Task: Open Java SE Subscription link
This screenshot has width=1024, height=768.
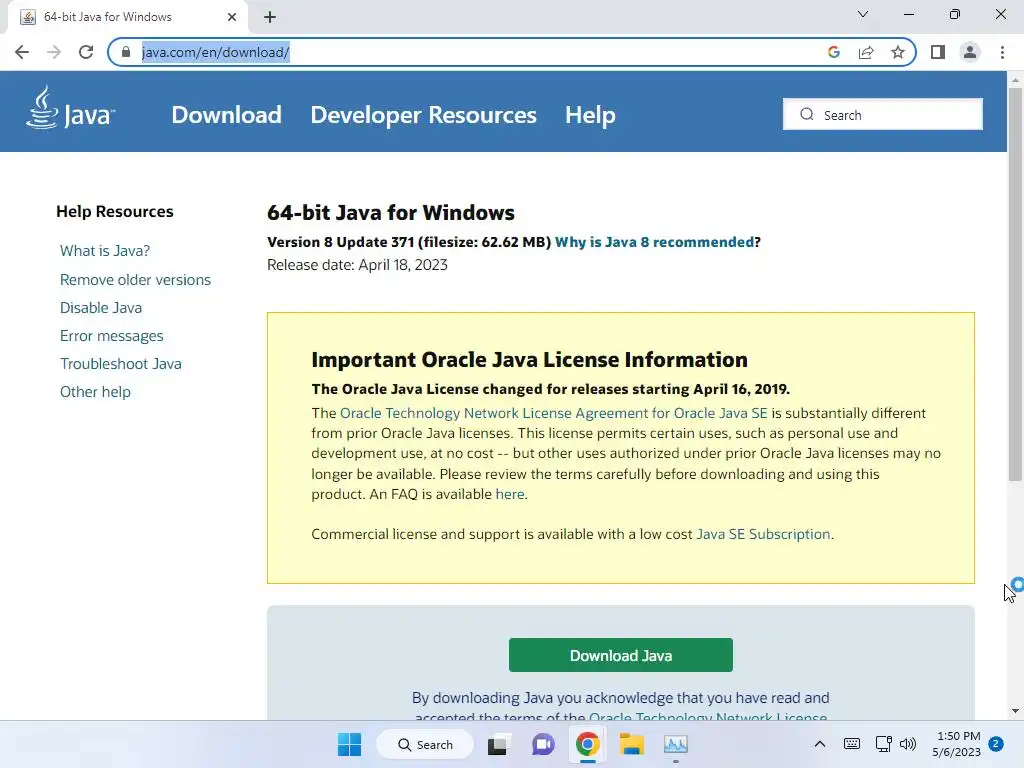Action: 763,534
